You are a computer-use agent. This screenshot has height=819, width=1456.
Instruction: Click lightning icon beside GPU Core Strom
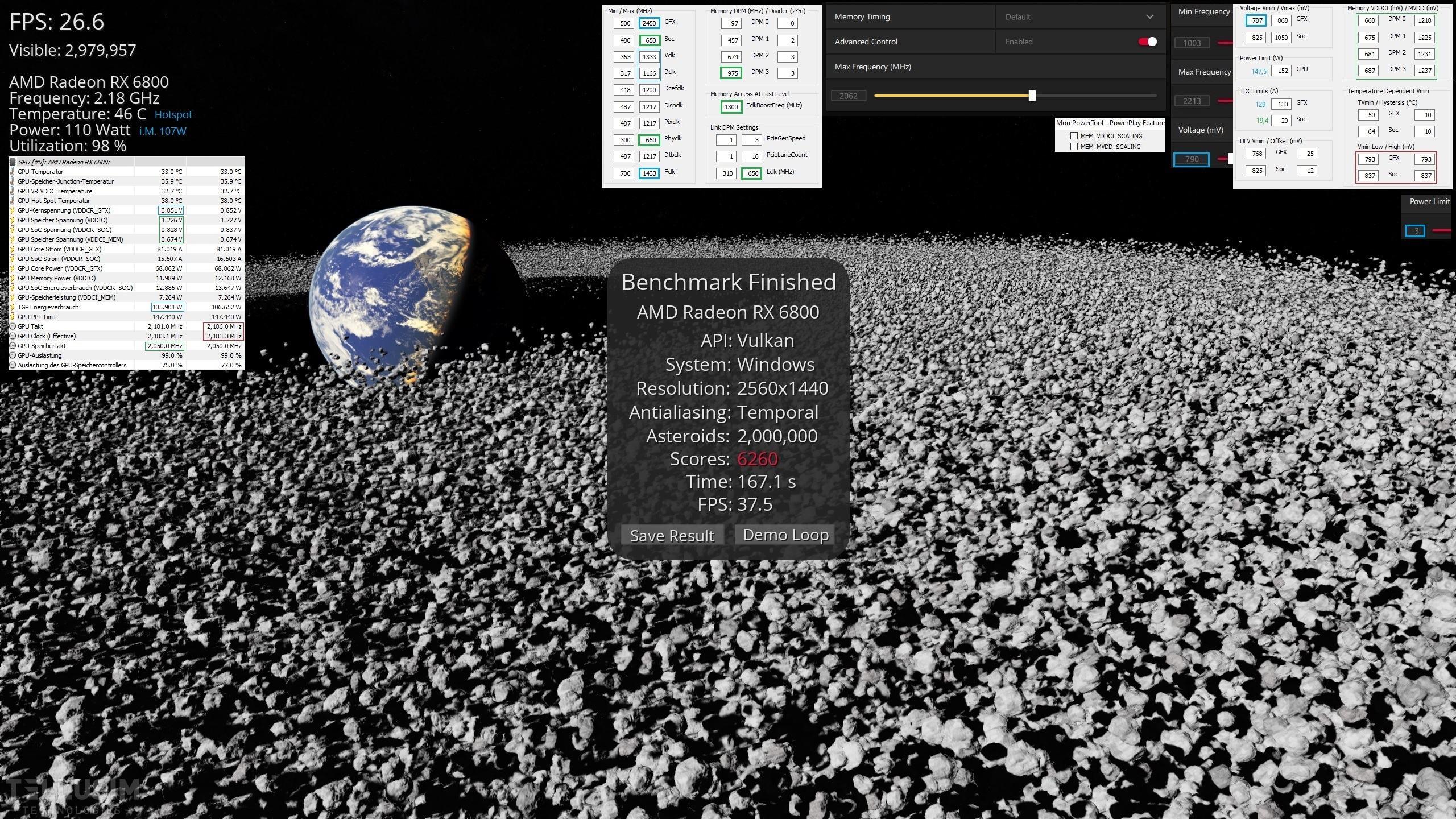tap(13, 249)
